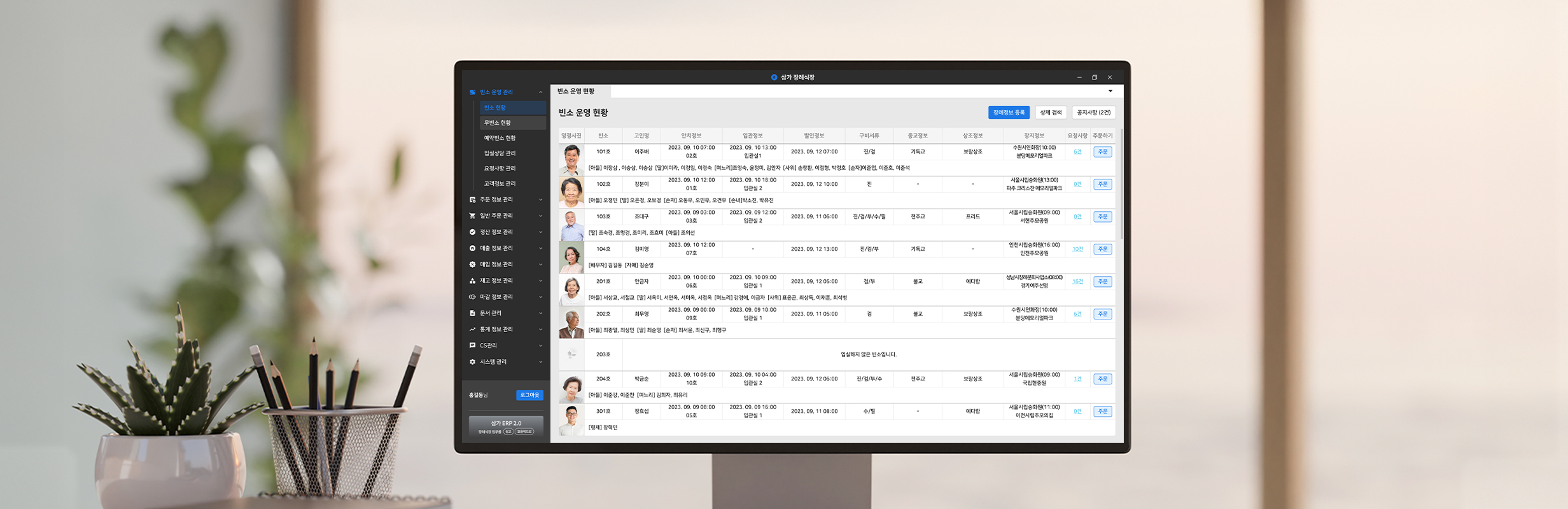Click the chat bubble icon beside CS관리
This screenshot has width=1568, height=509.
coord(472,345)
